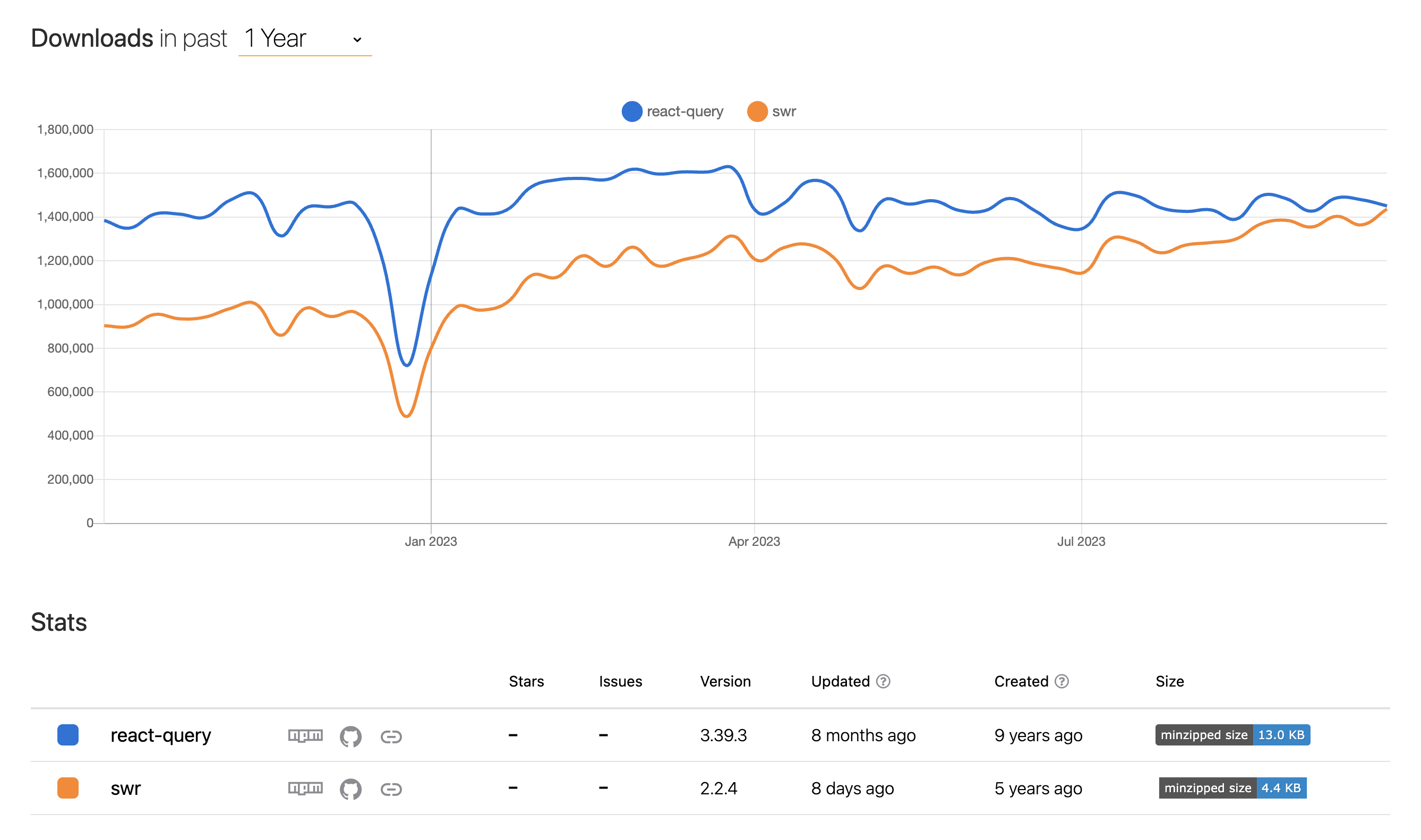Viewport: 1421px width, 840px height.
Task: Click '5 years ago' created value
Action: click(x=1038, y=788)
